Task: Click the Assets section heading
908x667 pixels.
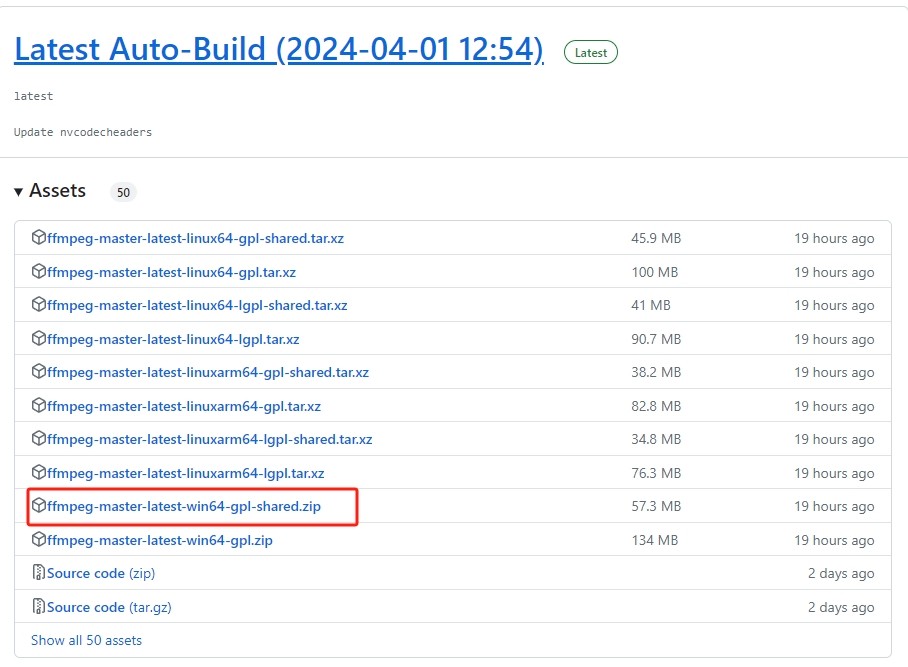Action: (57, 190)
